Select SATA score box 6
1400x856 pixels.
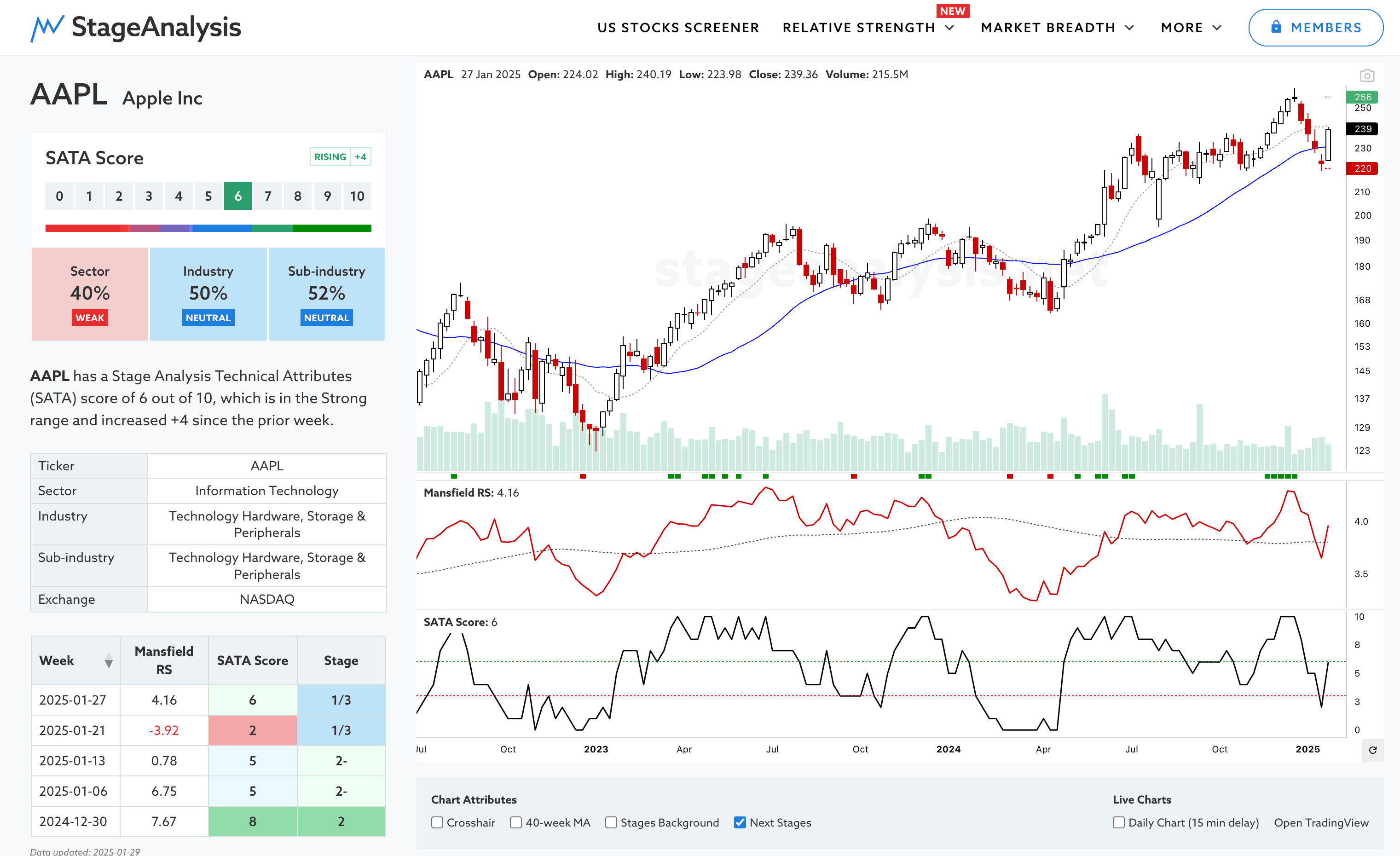[238, 196]
